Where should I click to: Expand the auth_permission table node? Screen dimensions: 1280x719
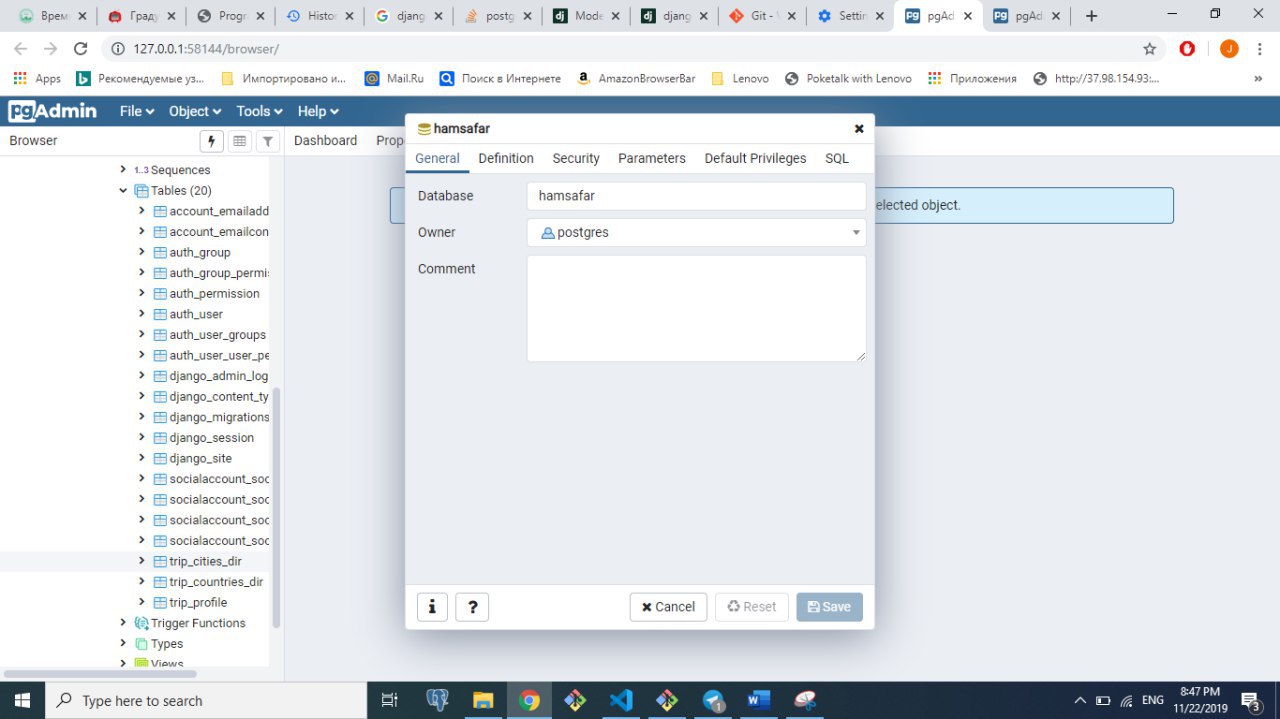tap(142, 293)
